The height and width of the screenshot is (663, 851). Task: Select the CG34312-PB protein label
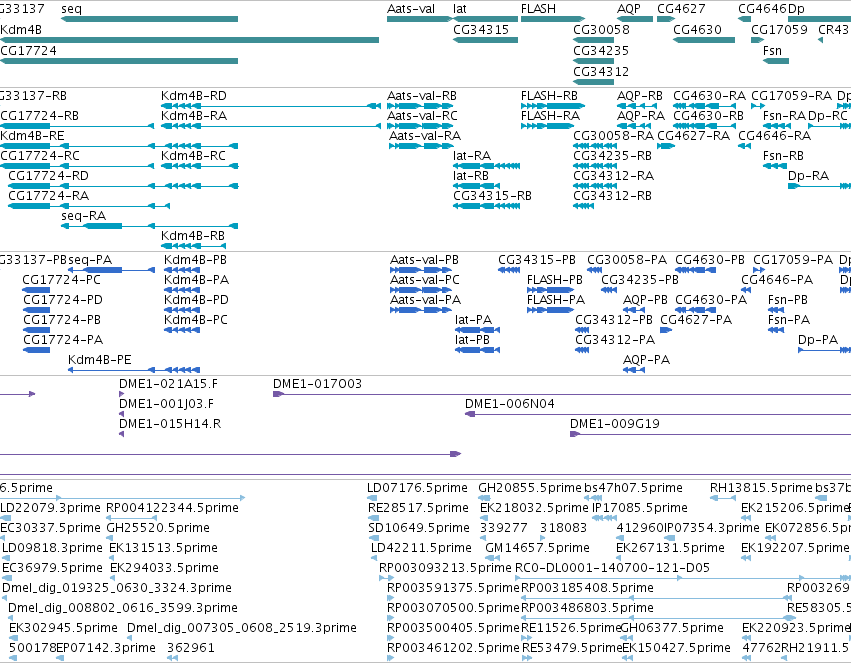pos(614,320)
